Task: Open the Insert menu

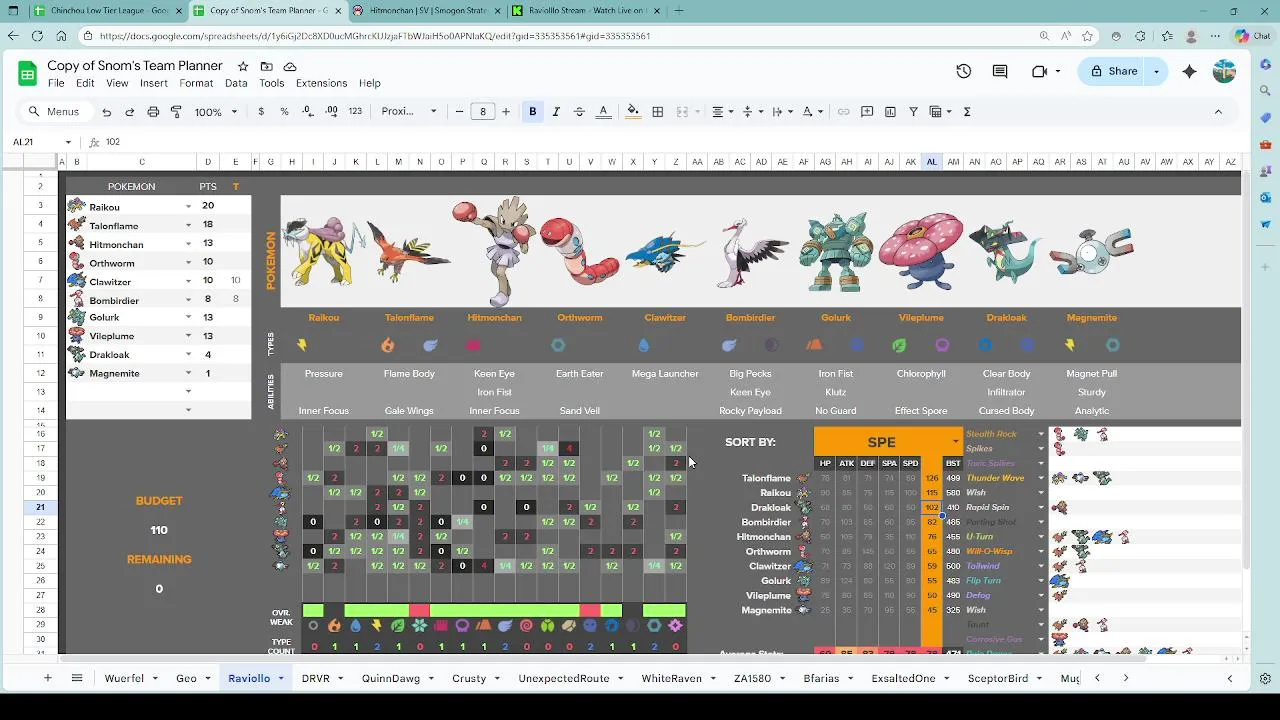Action: click(x=154, y=83)
